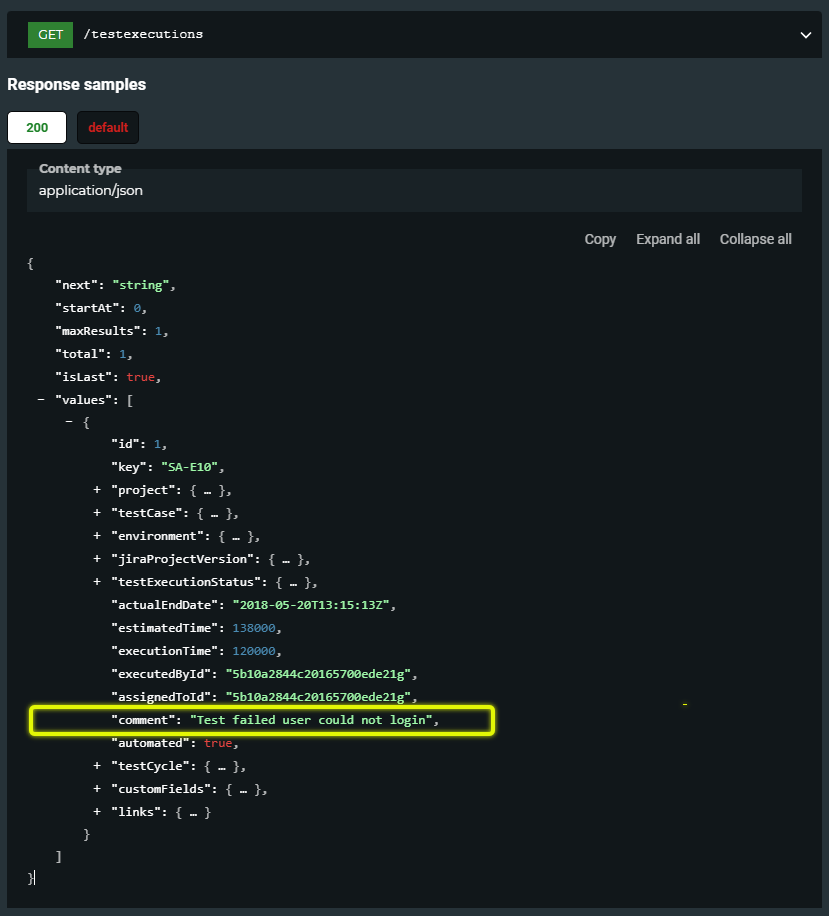Switch to the default response tab
The image size is (829, 916).
pos(108,127)
